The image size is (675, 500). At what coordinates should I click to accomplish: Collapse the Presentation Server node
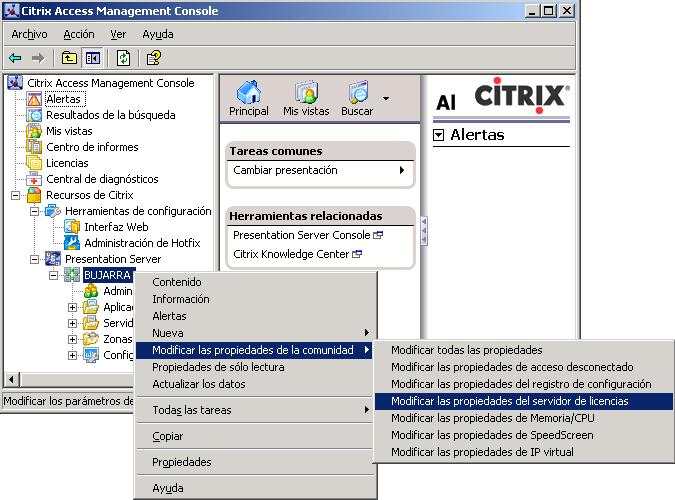point(34,259)
